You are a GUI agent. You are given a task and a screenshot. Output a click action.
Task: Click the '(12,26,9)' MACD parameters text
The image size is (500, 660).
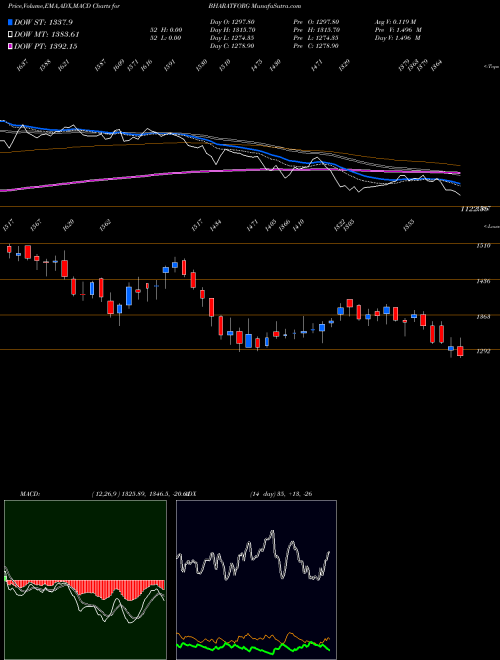point(106,494)
